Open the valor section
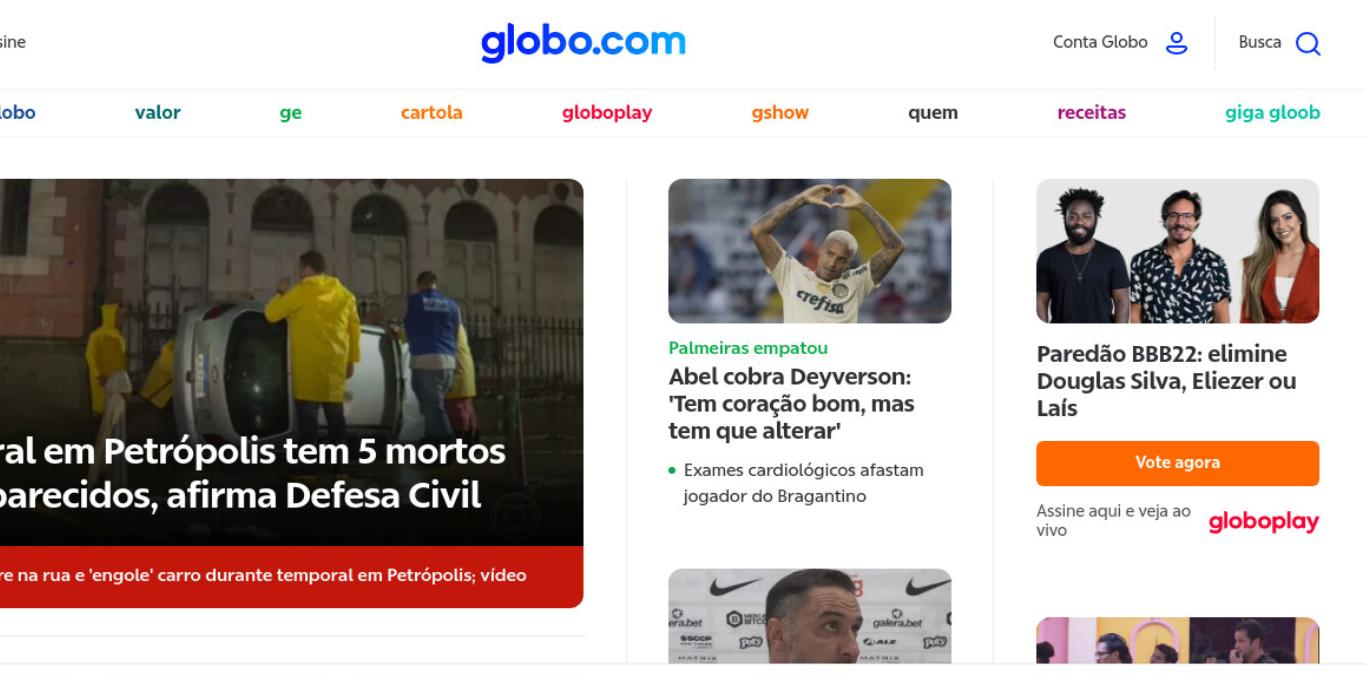This screenshot has width=1366, height=677. click(158, 113)
